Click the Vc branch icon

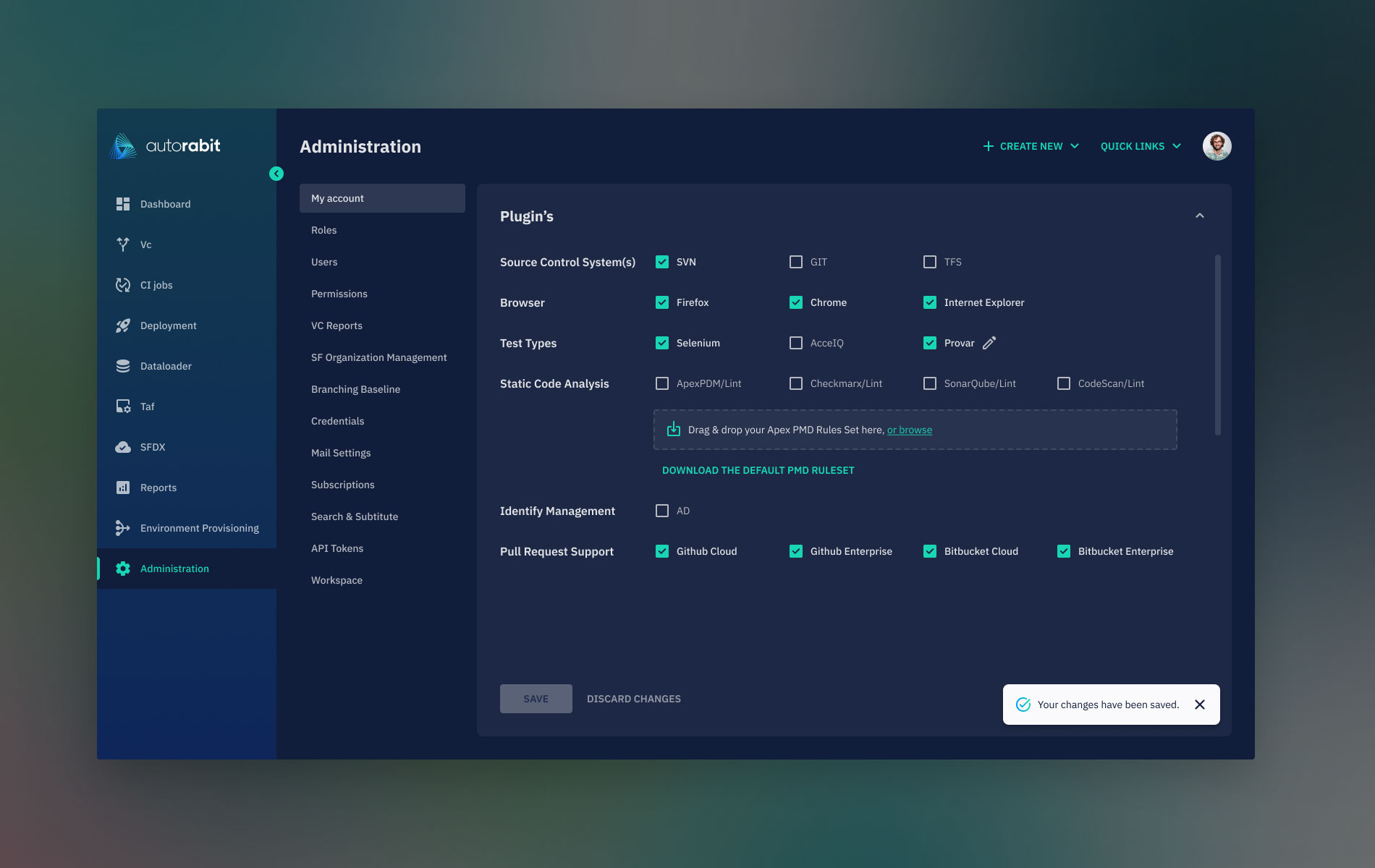tap(123, 244)
